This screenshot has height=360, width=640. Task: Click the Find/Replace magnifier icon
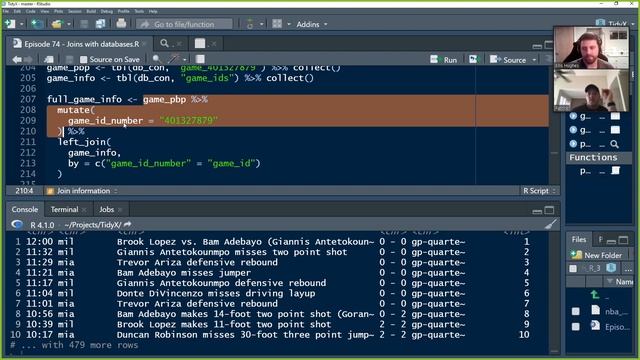156,59
